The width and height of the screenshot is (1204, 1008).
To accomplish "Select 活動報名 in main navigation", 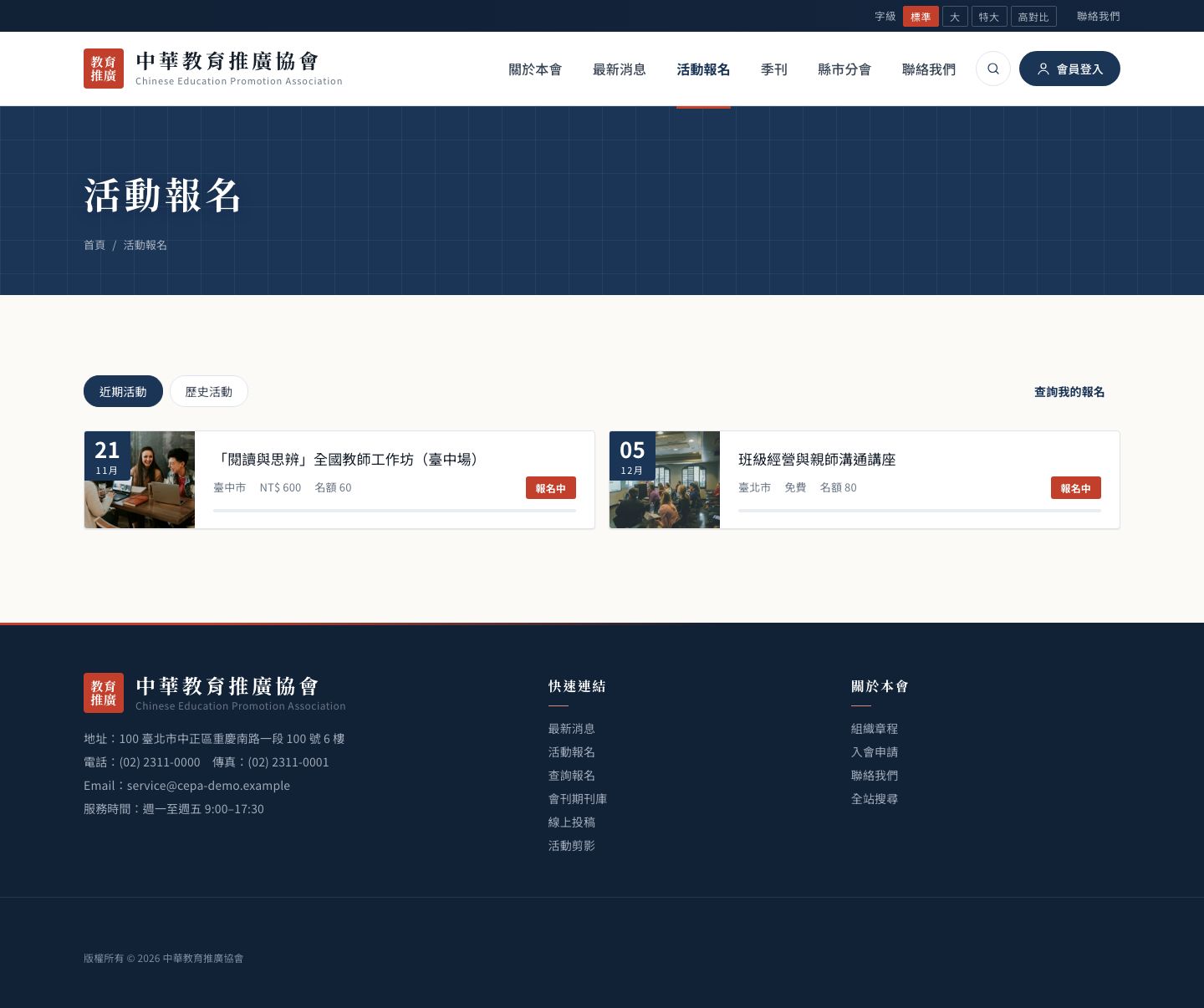I will coord(703,69).
